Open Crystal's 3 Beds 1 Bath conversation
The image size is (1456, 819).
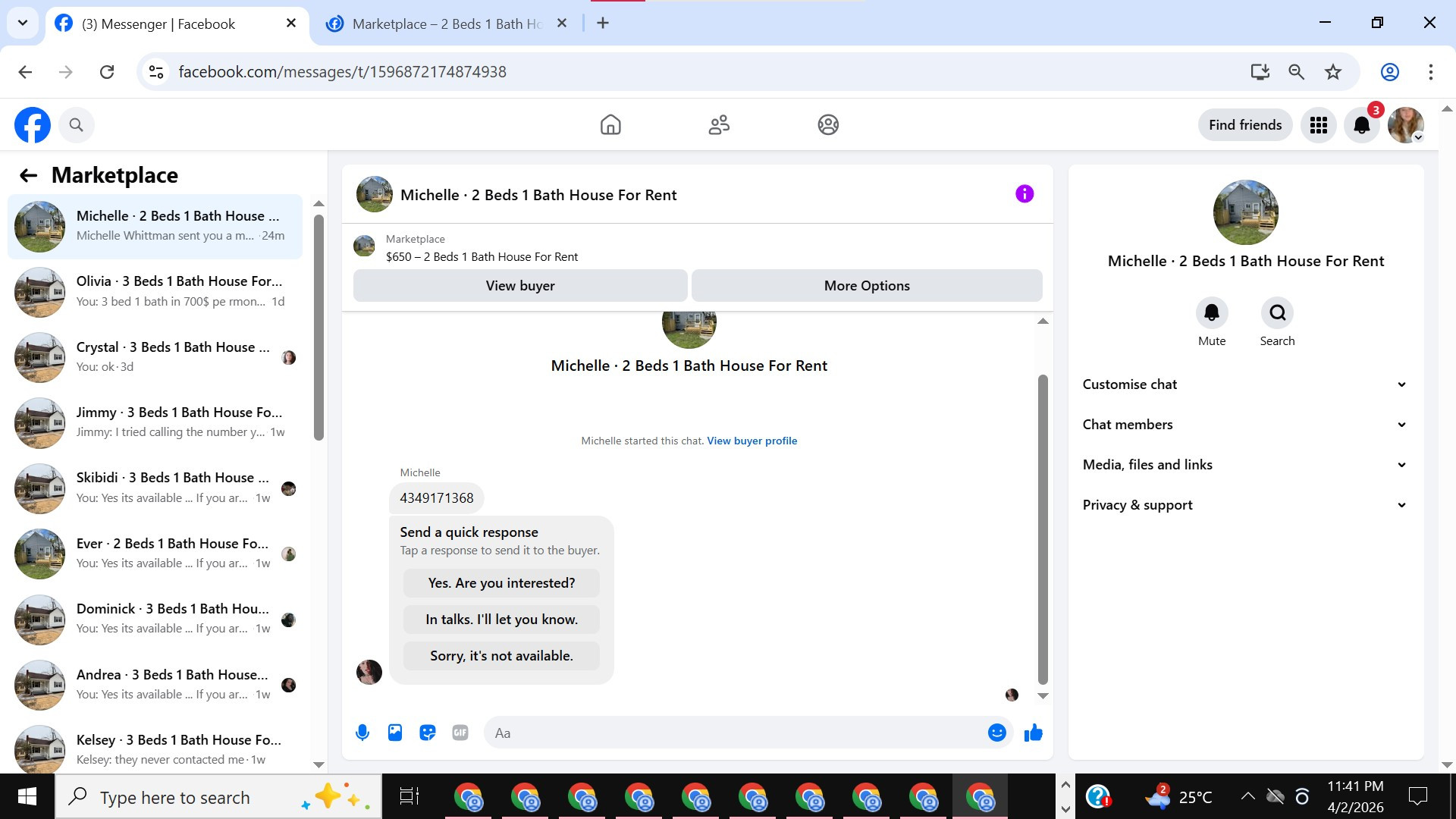coord(155,357)
